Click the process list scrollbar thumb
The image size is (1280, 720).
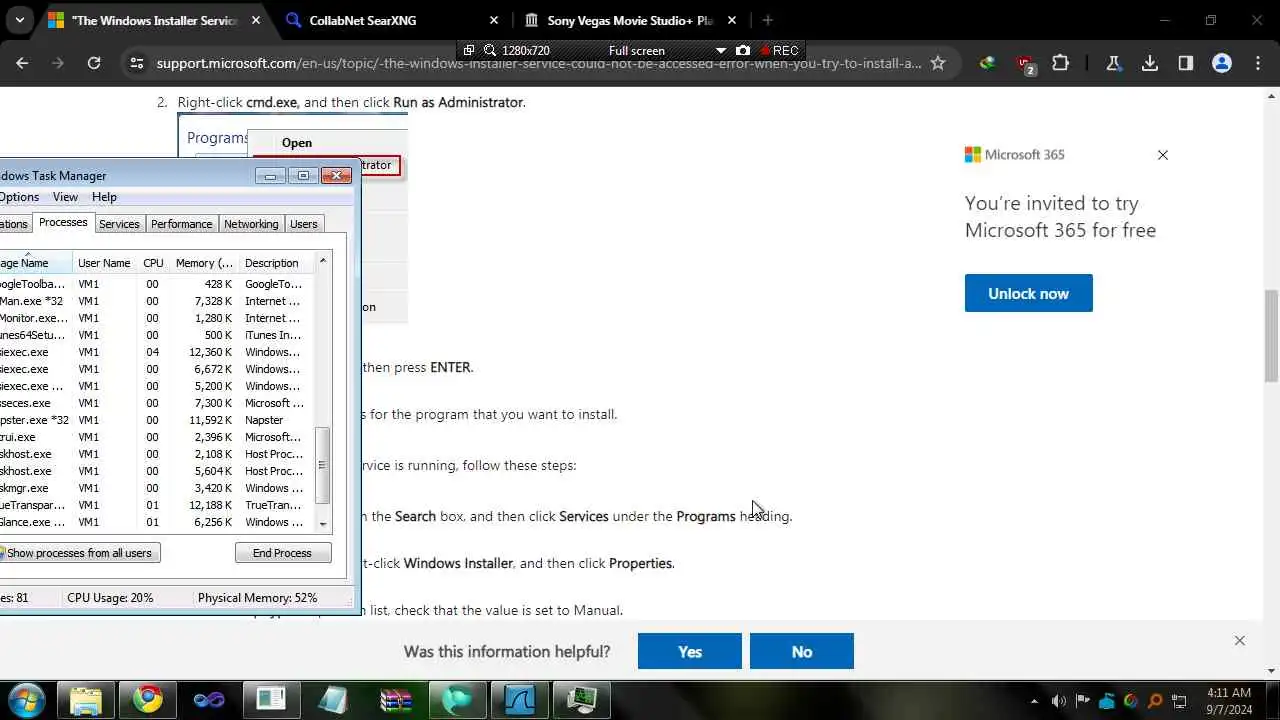tap(322, 466)
